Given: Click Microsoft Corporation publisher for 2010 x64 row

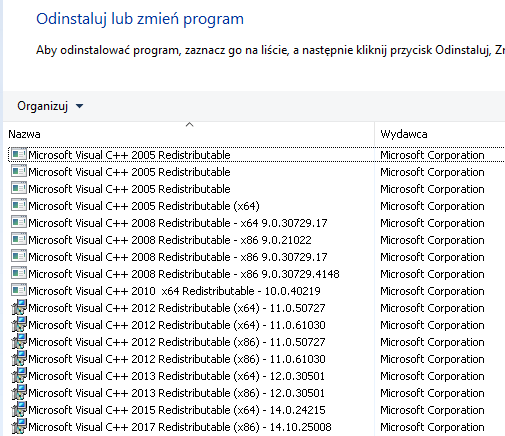Looking at the screenshot, I should point(432,291).
